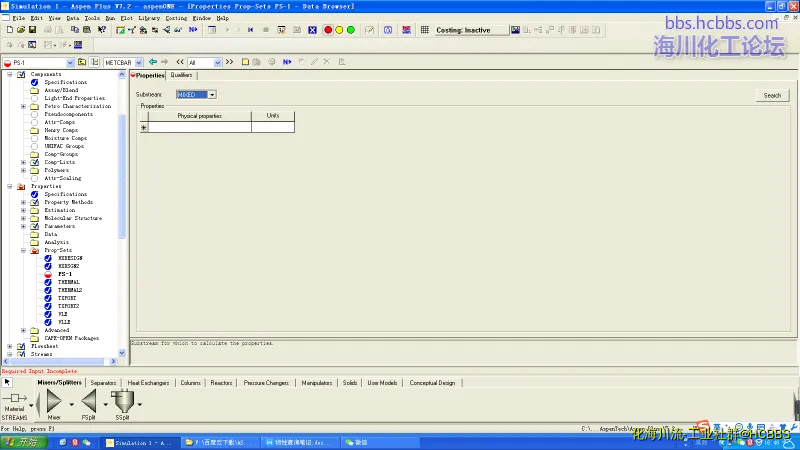Click the green circle status button
The width and height of the screenshot is (800, 450).
(351, 30)
